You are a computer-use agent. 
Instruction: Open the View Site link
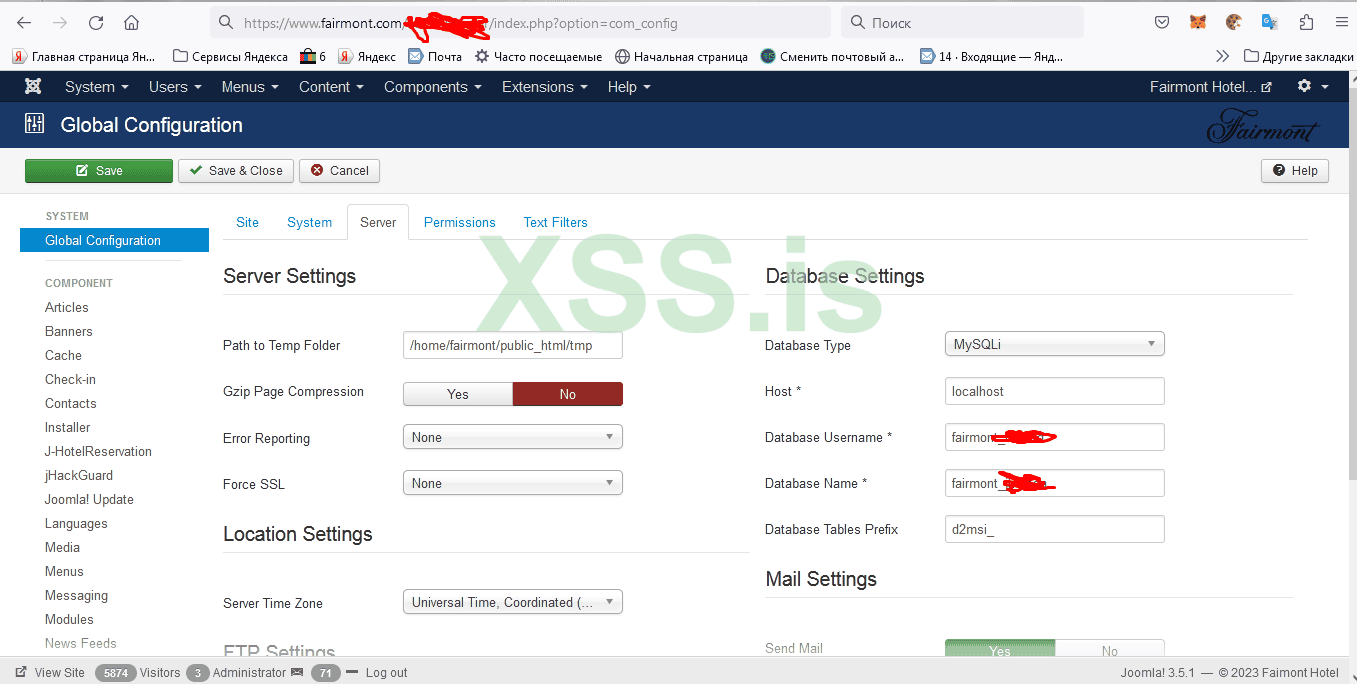51,673
